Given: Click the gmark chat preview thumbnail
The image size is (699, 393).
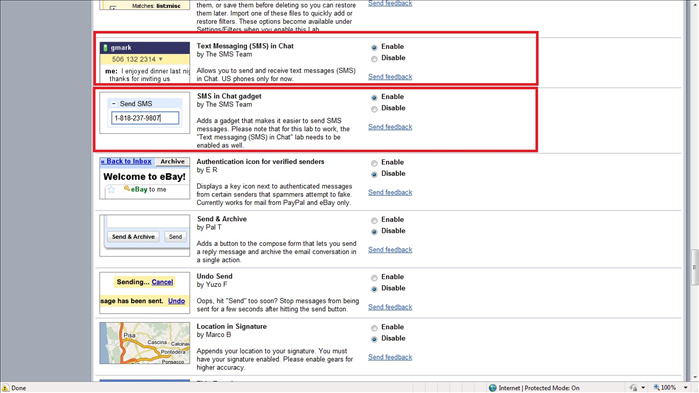Looking at the screenshot, I should tap(145, 62).
